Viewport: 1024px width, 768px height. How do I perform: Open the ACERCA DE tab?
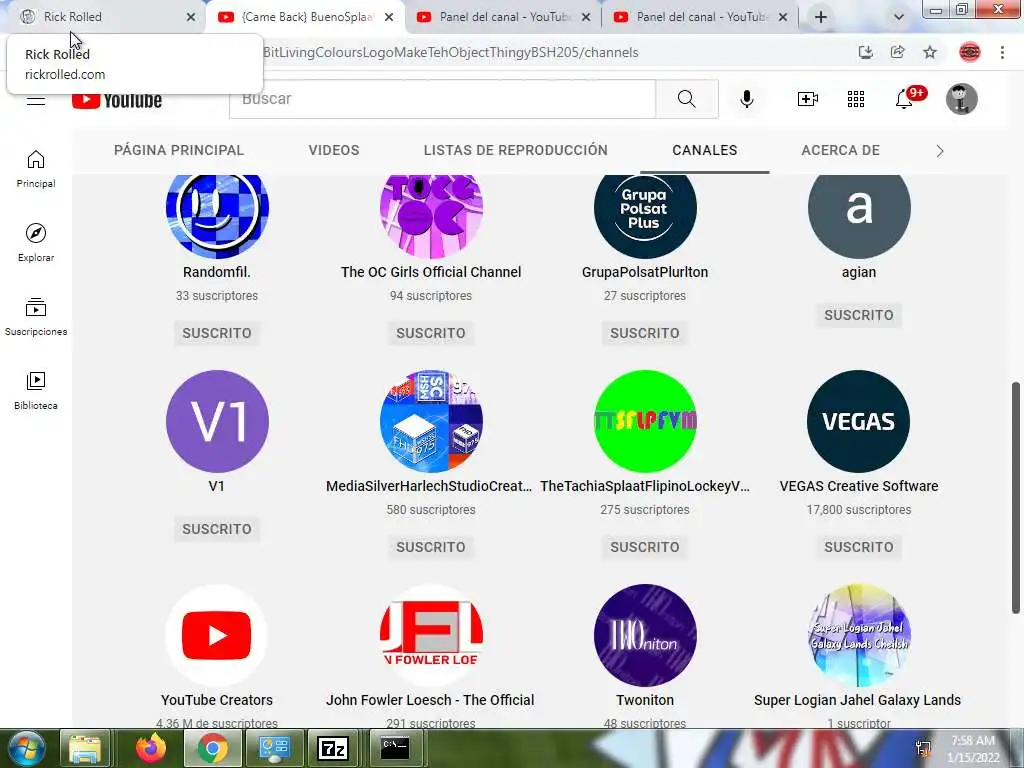click(840, 150)
